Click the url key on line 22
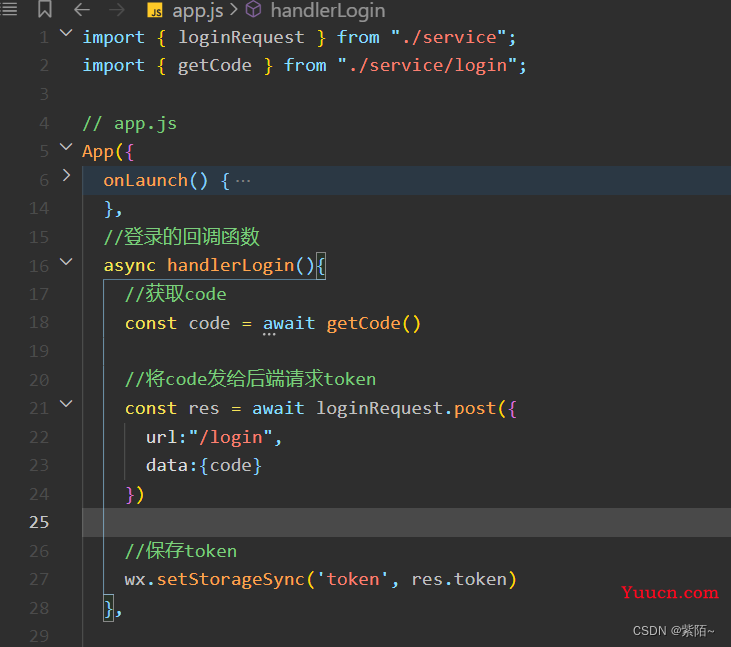The image size is (731, 647). click(x=161, y=437)
